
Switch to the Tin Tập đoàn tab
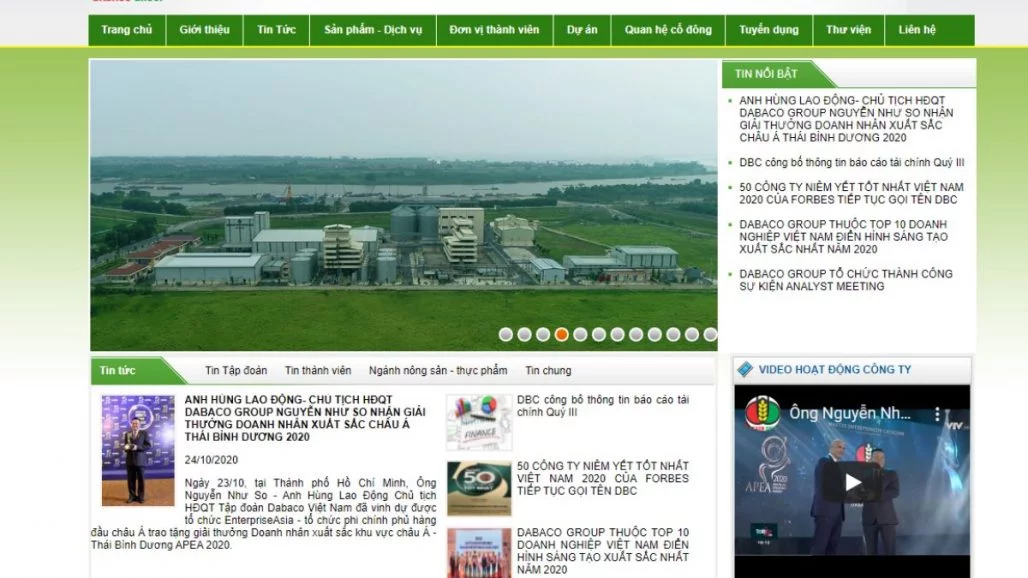[236, 370]
